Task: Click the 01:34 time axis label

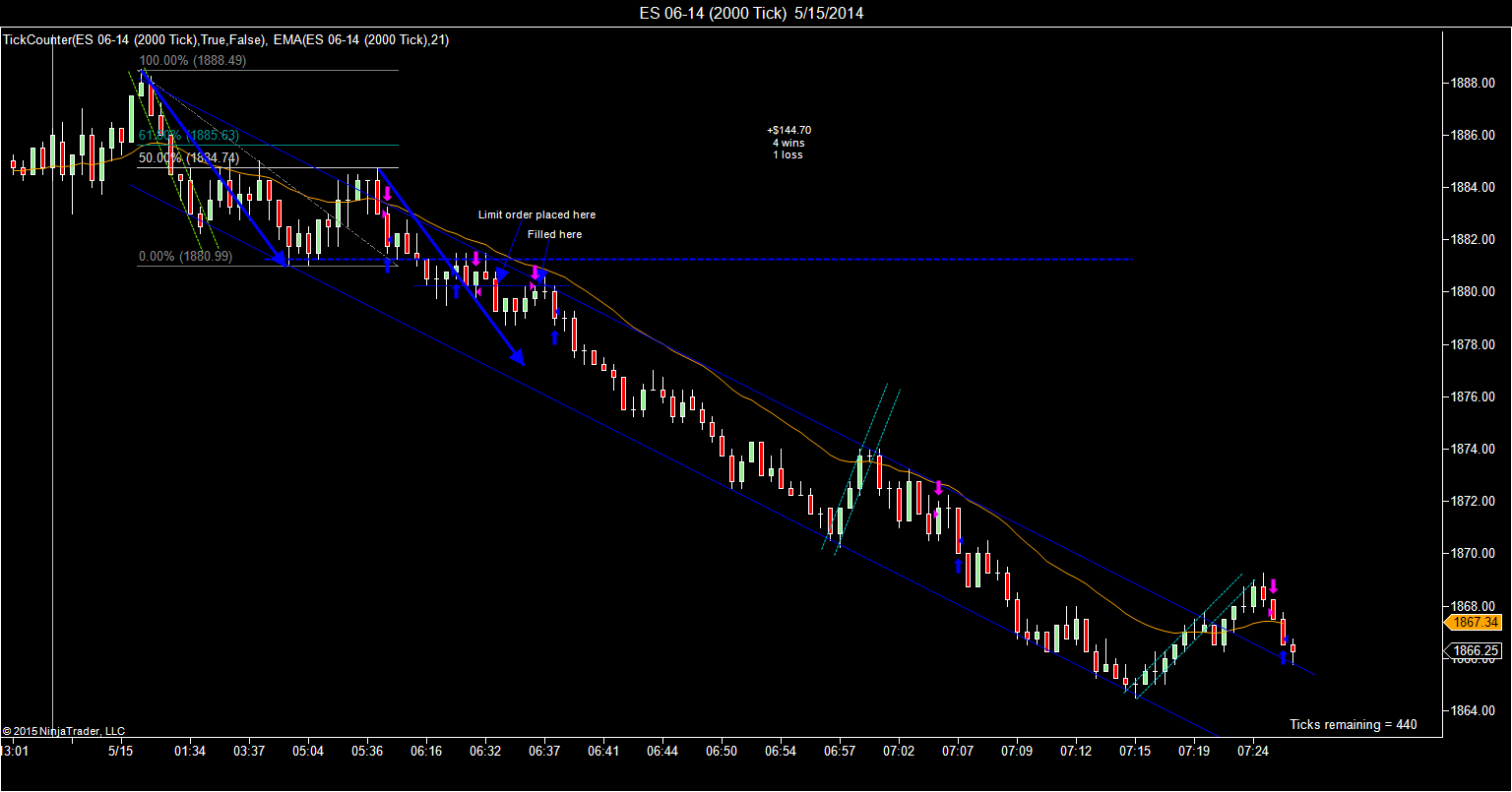Action: click(190, 751)
